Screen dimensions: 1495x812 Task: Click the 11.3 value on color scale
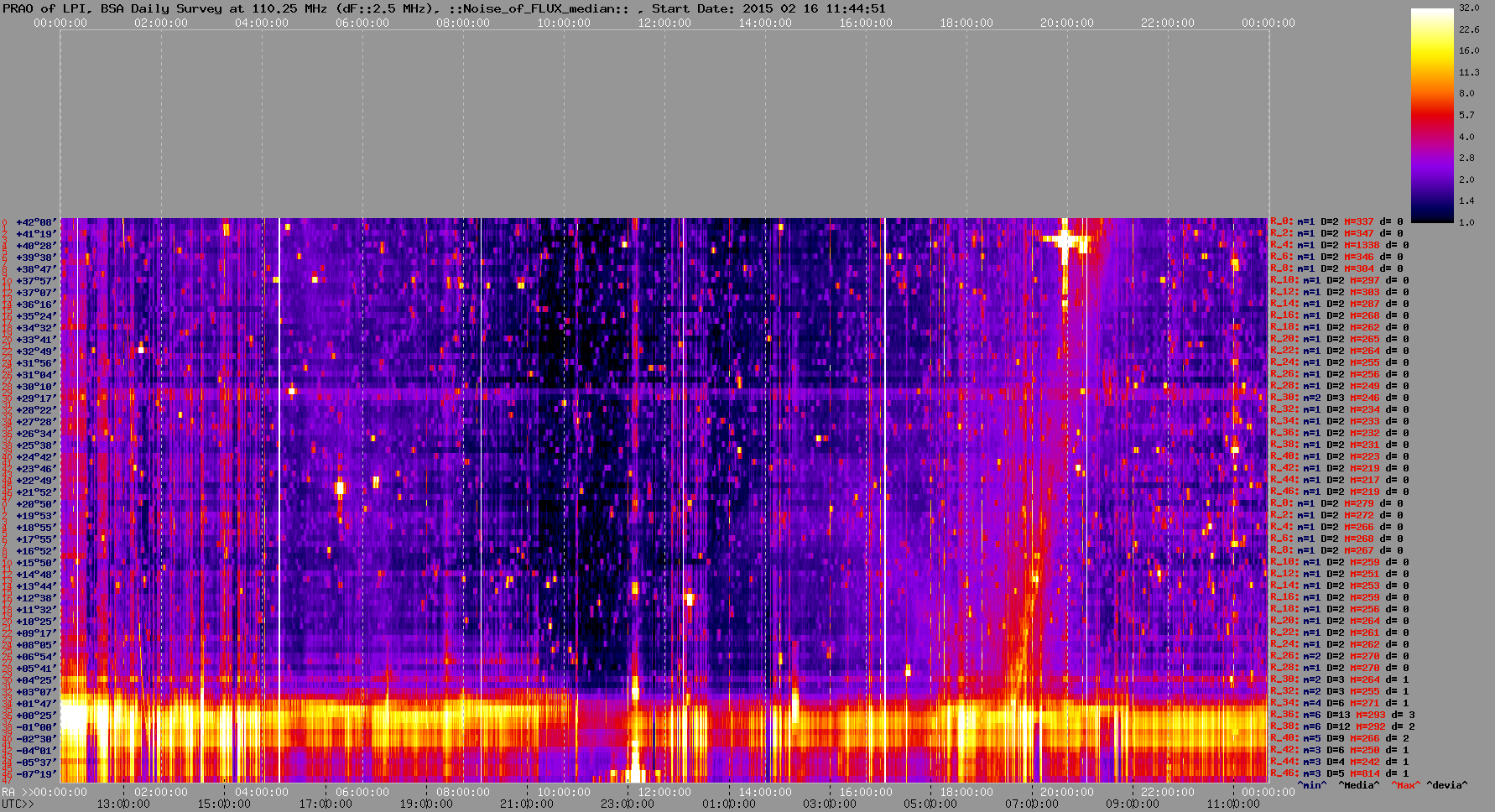(x=1469, y=72)
